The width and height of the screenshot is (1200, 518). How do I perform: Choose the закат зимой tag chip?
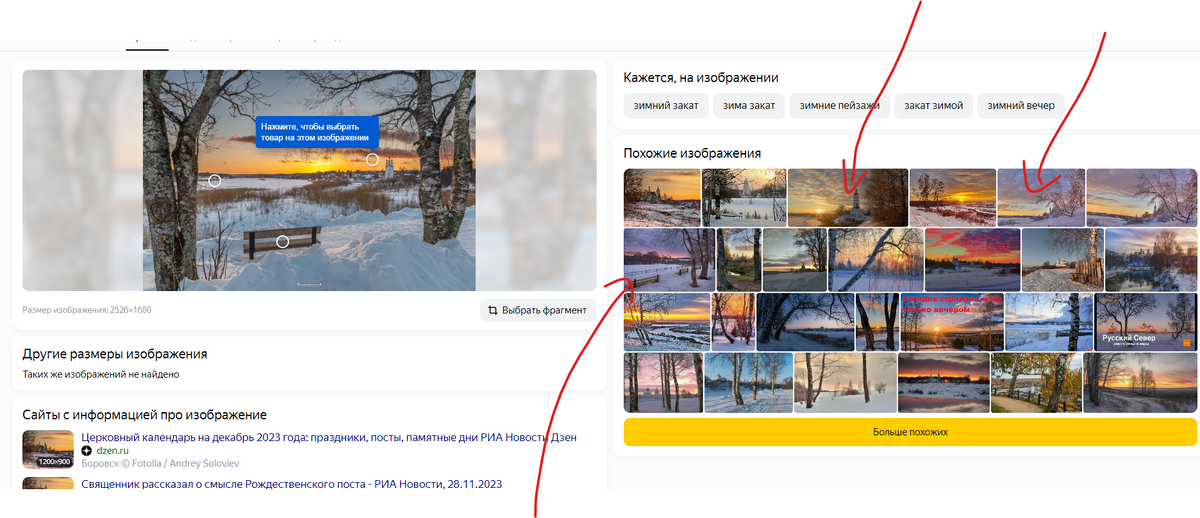pyautogui.click(x=933, y=105)
